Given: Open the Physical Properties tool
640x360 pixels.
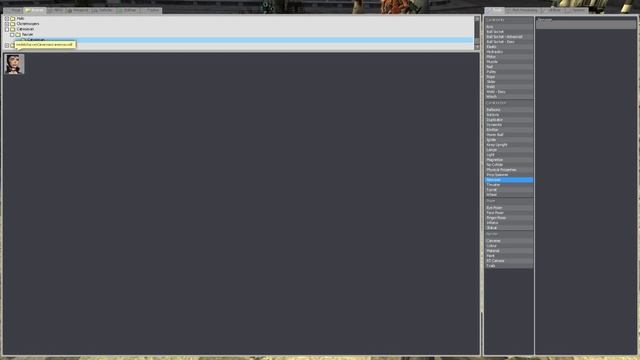Looking at the screenshot, I should (509, 170).
